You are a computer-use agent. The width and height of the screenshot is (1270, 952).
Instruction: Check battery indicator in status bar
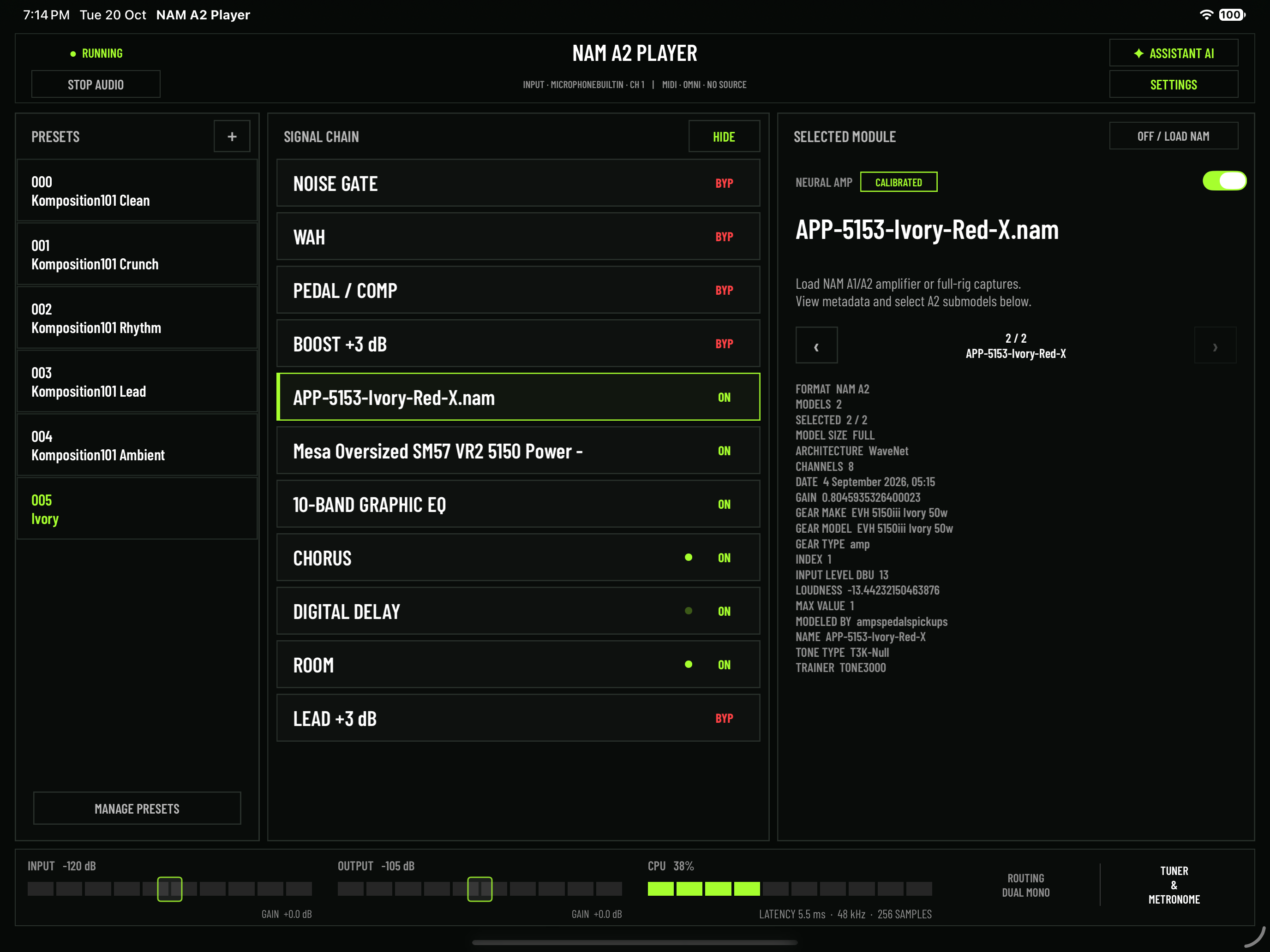pyautogui.click(x=1232, y=15)
